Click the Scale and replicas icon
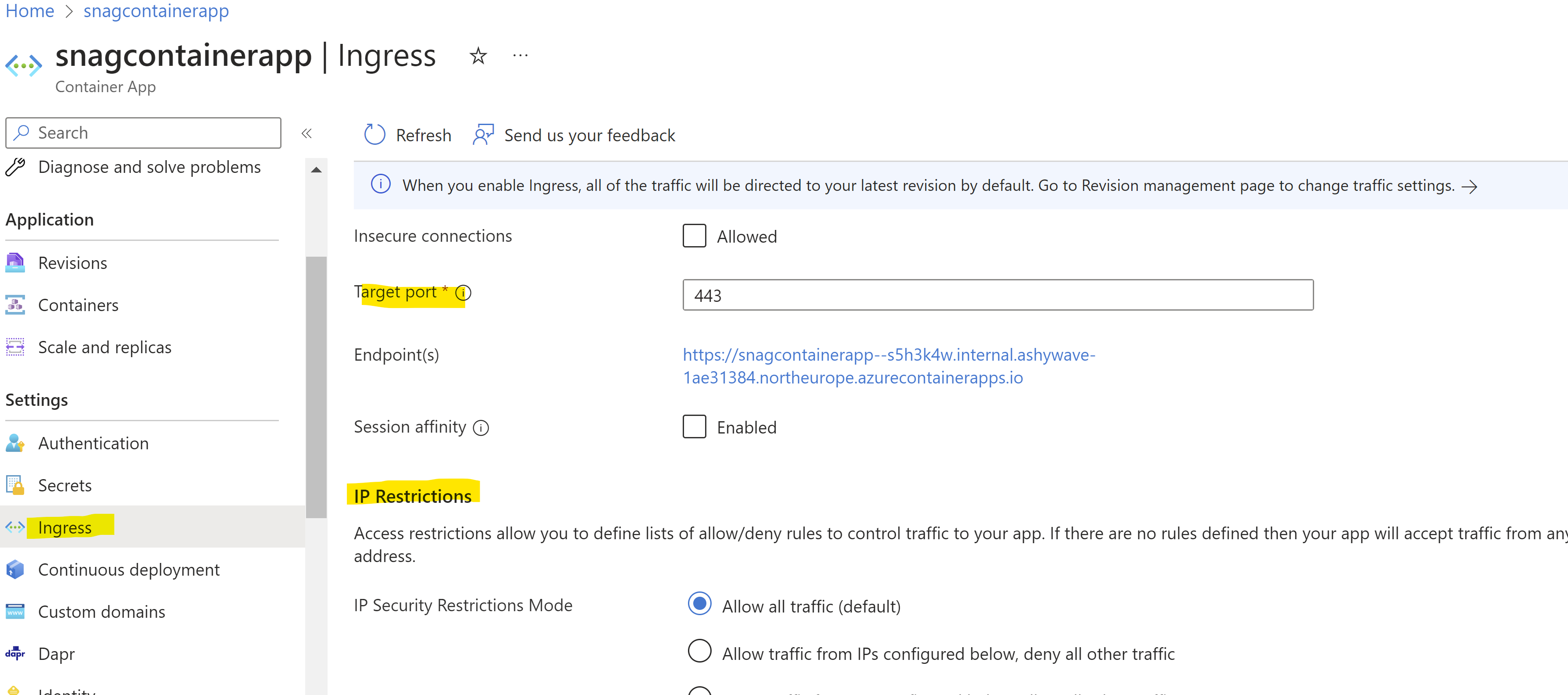The image size is (1568, 695). pyautogui.click(x=15, y=347)
